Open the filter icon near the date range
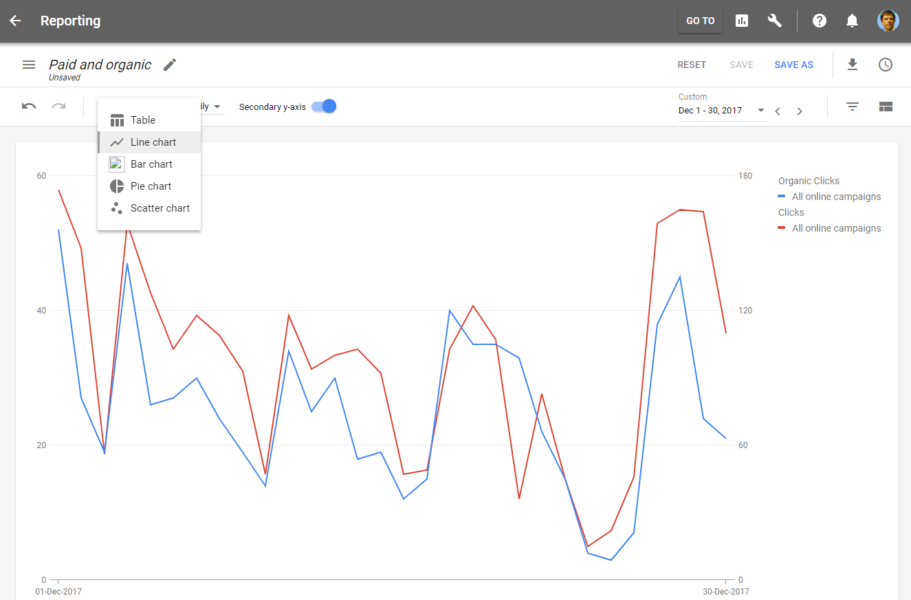This screenshot has height=600, width=911. click(x=850, y=106)
